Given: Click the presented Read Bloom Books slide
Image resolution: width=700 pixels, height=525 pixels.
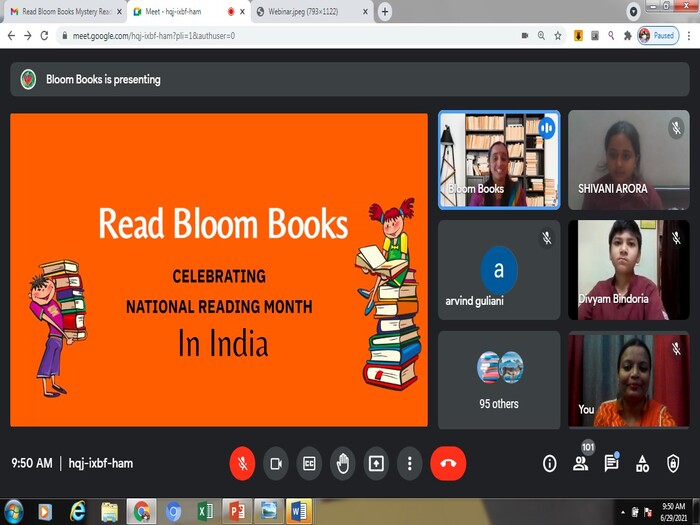Looking at the screenshot, I should [219, 270].
